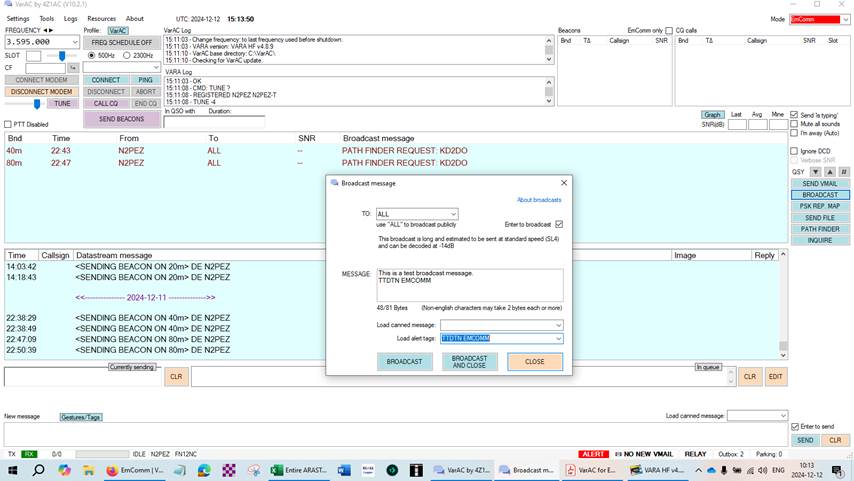
Task: Click the New message input field
Action: tap(395, 435)
